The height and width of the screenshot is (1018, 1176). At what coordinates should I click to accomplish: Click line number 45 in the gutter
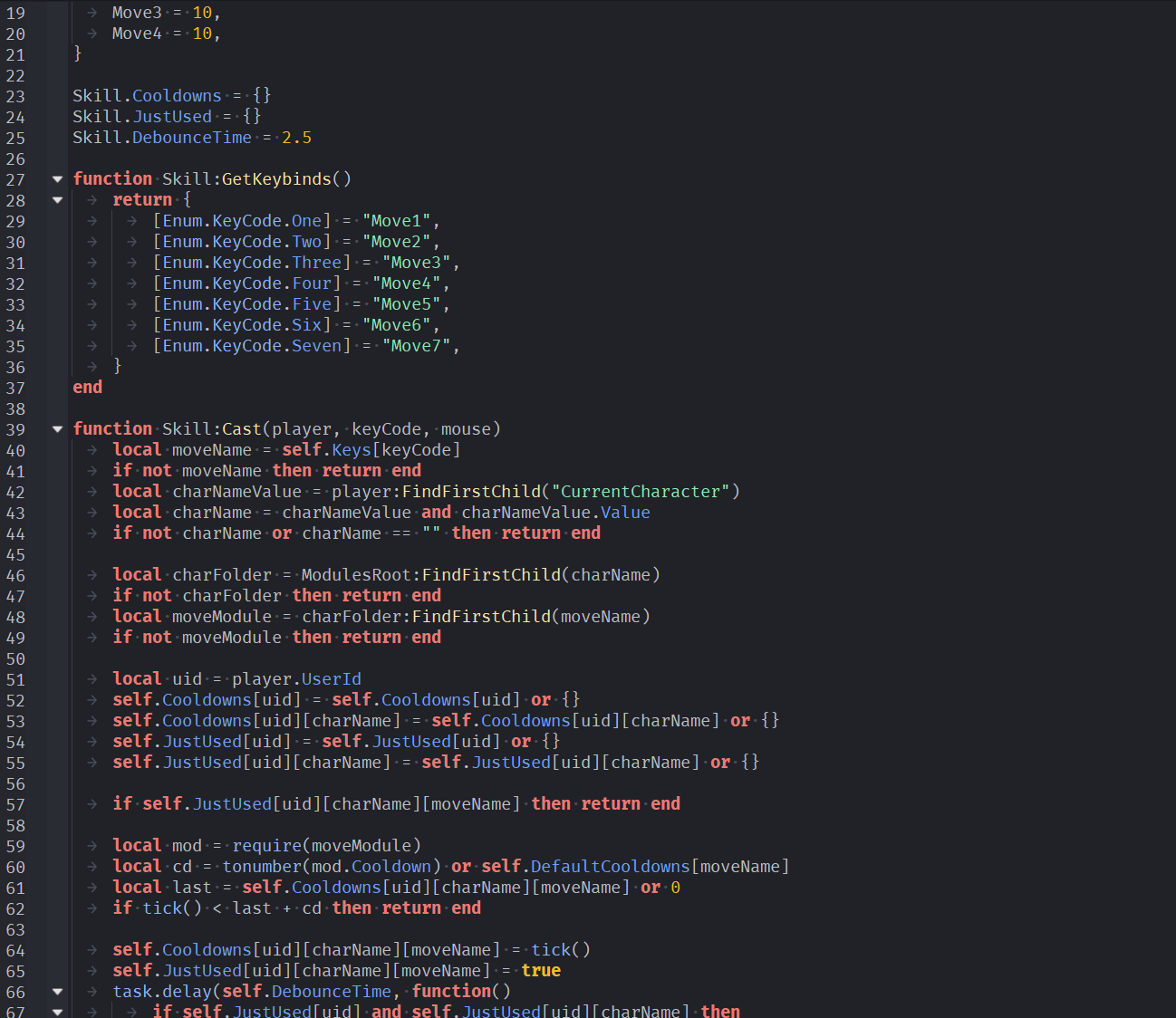tap(15, 555)
